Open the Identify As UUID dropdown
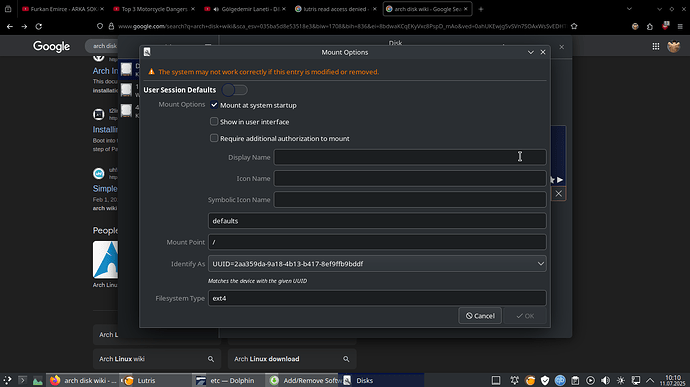This screenshot has height=387, width=690. [377, 264]
